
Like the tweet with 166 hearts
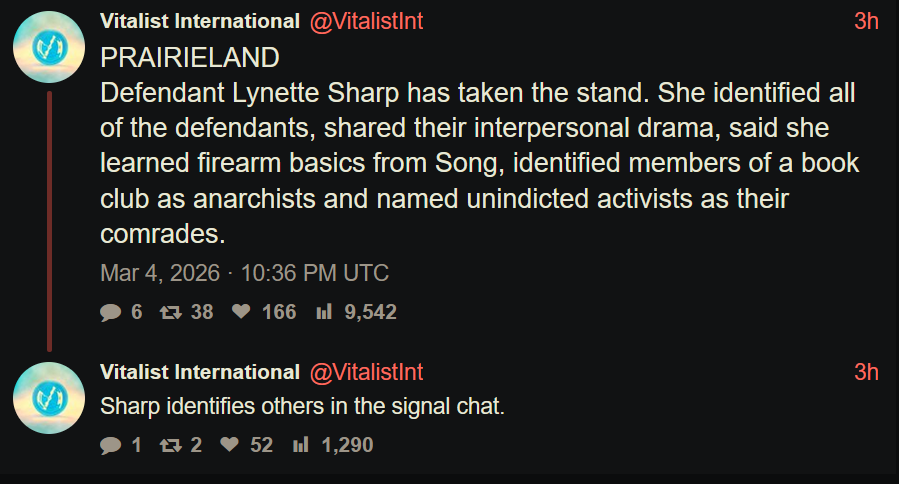coord(241,312)
